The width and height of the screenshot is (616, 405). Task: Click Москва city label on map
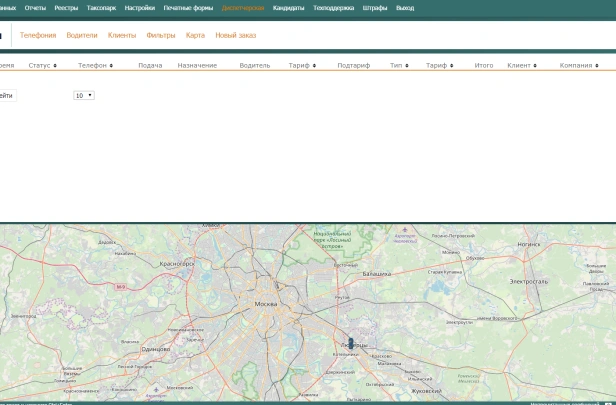click(266, 303)
